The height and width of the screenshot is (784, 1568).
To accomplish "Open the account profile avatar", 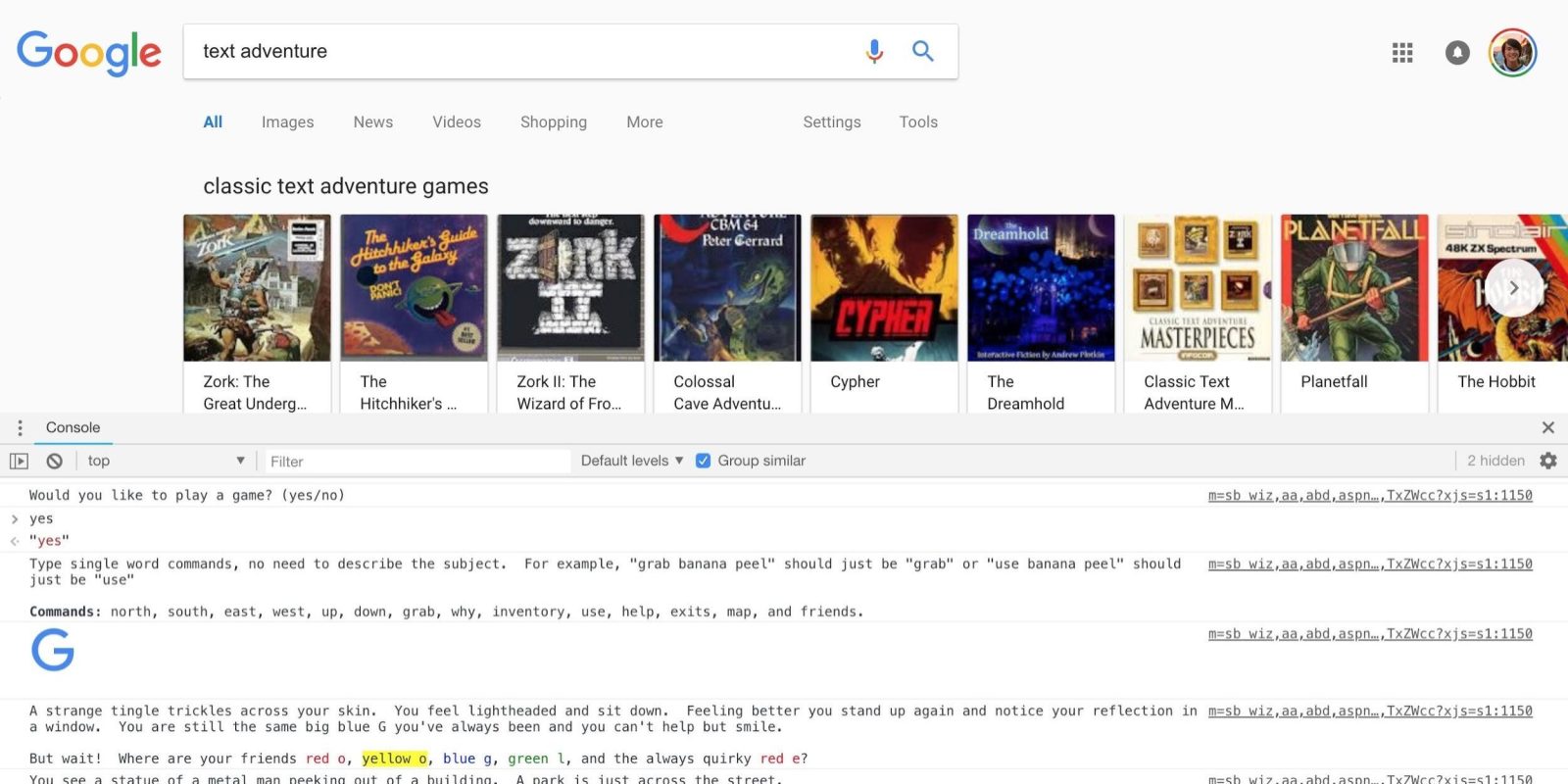I will (x=1512, y=53).
